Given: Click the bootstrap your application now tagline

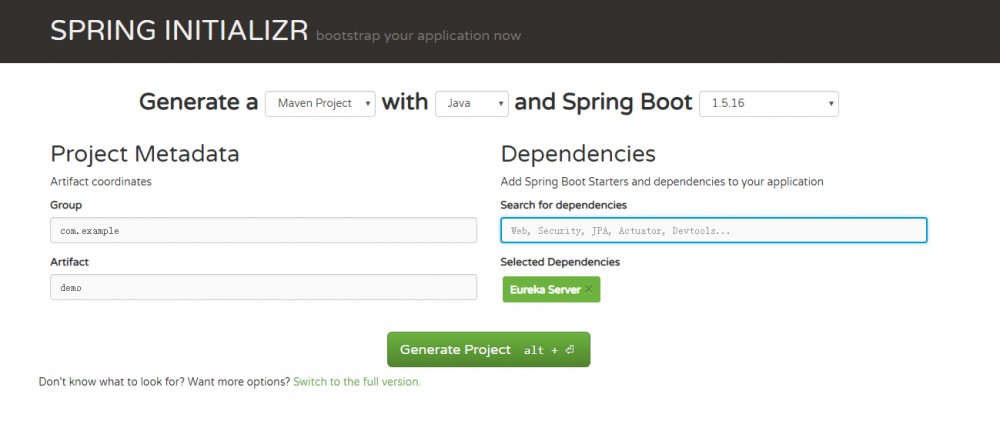Looking at the screenshot, I should 418,36.
